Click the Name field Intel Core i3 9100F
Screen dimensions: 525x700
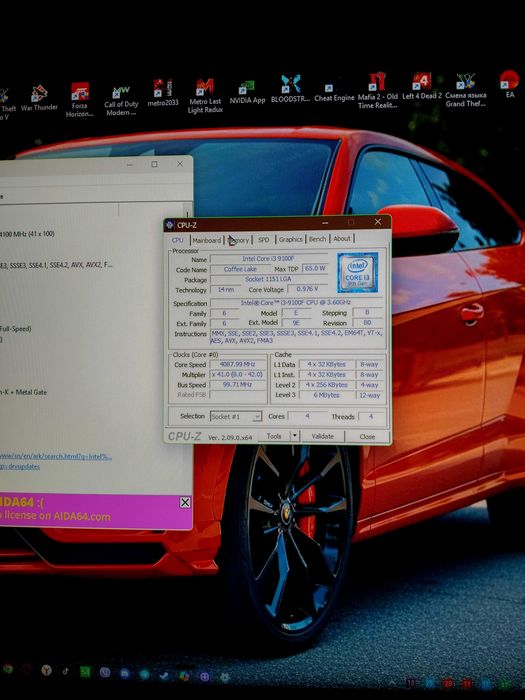(268, 259)
